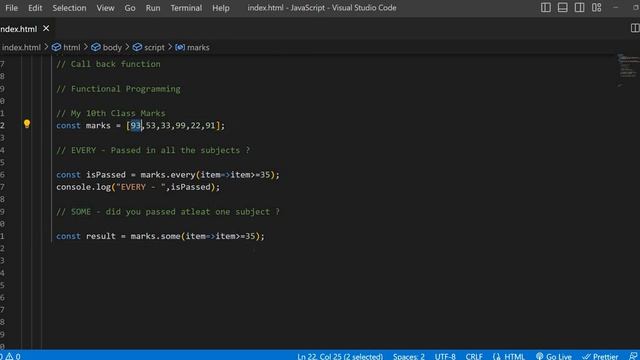Viewport: 640px width, 360px height.
Task: Click the result variable declaration
Action: point(101,236)
